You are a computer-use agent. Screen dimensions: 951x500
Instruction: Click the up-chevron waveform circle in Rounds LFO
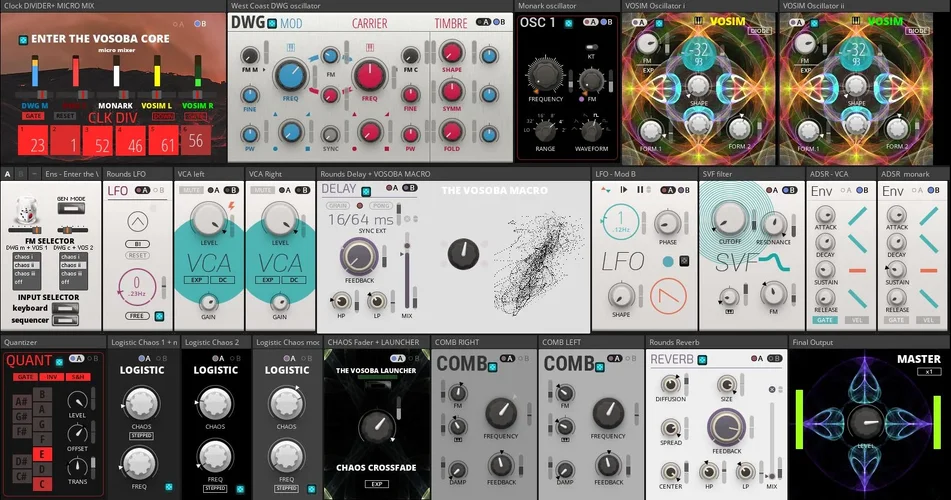(x=138, y=221)
